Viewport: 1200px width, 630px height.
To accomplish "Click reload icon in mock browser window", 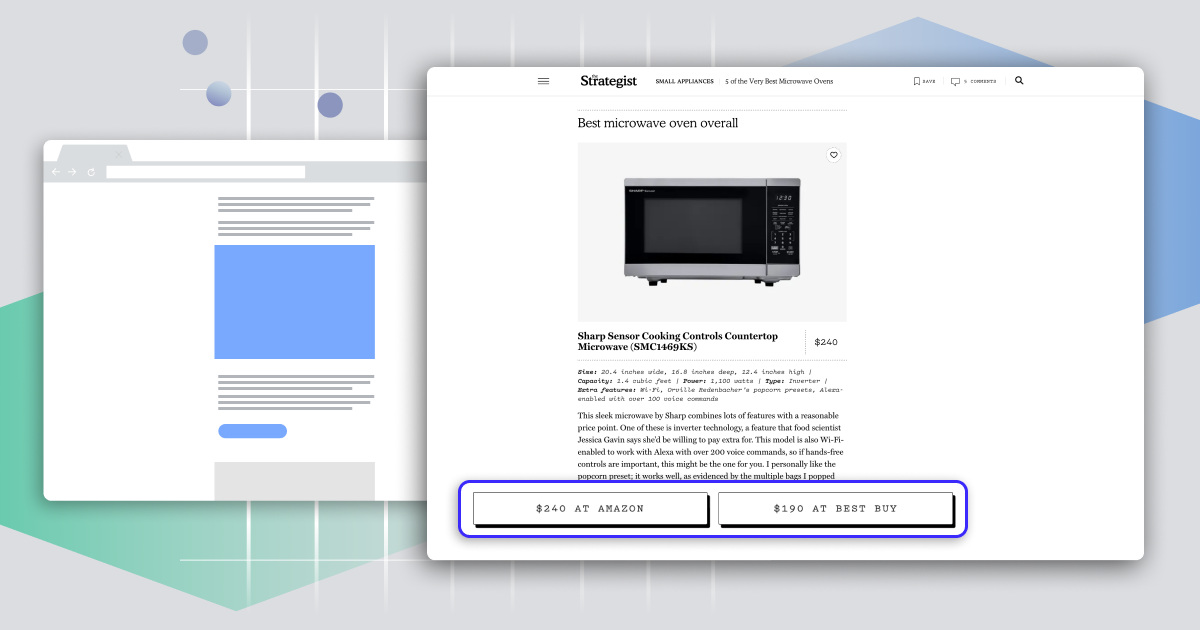I will pyautogui.click(x=91, y=172).
